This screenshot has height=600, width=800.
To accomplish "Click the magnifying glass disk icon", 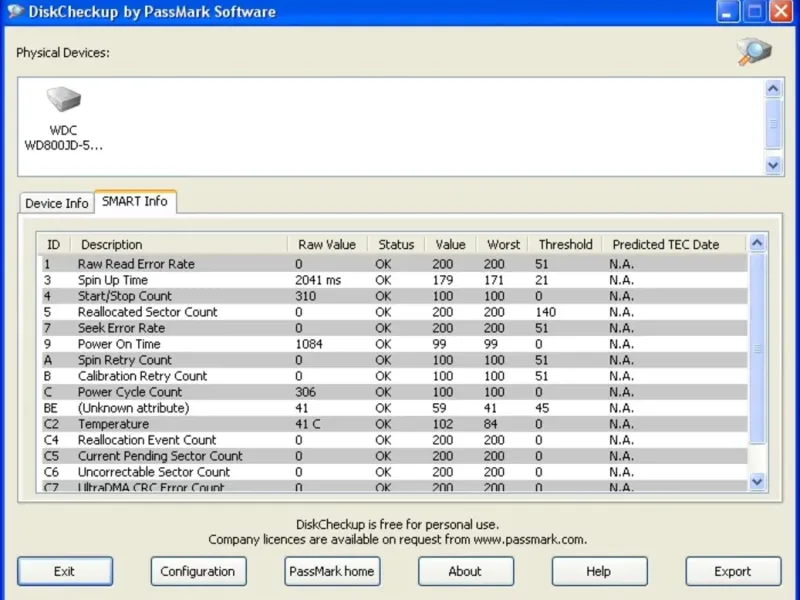I will tap(753, 51).
